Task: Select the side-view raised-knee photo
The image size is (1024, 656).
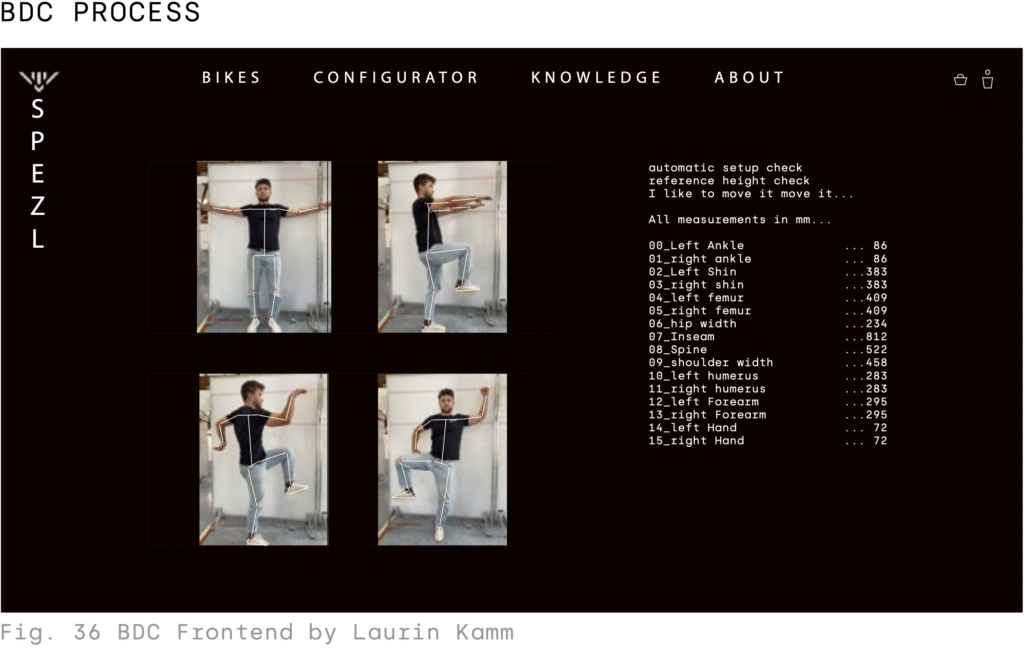Action: pyautogui.click(x=442, y=247)
